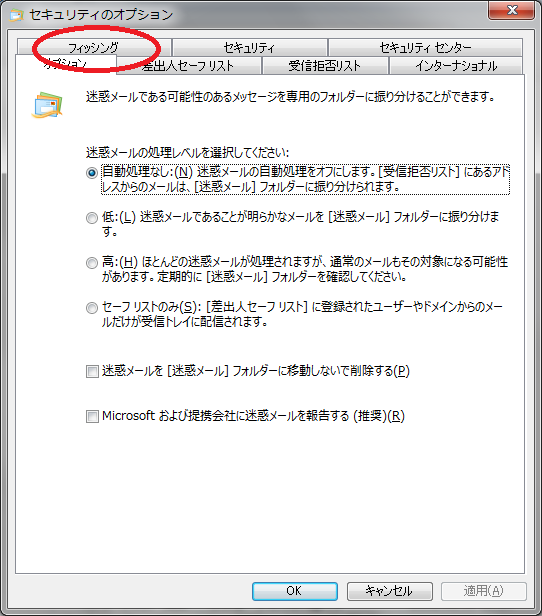Viewport: 542px width, 616px height.
Task: Click the OK button
Action: [295, 591]
